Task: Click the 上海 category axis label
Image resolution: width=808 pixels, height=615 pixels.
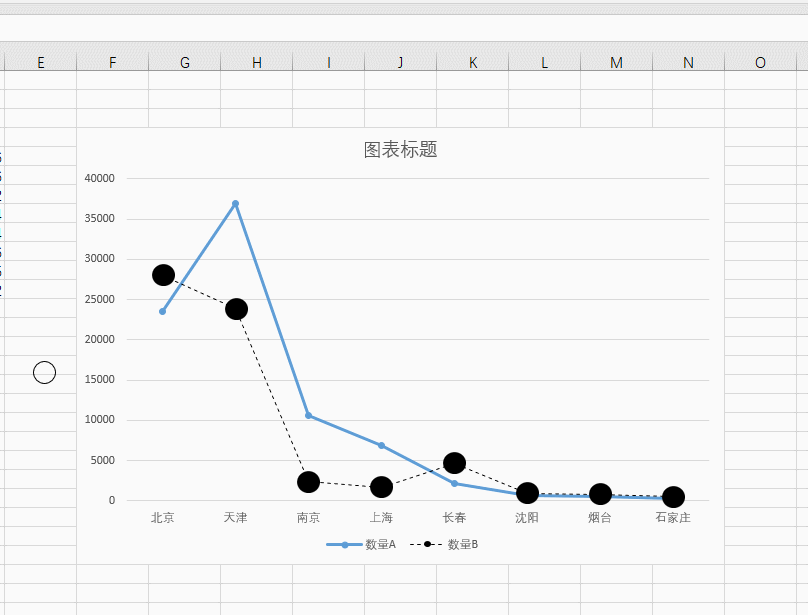Action: [382, 518]
